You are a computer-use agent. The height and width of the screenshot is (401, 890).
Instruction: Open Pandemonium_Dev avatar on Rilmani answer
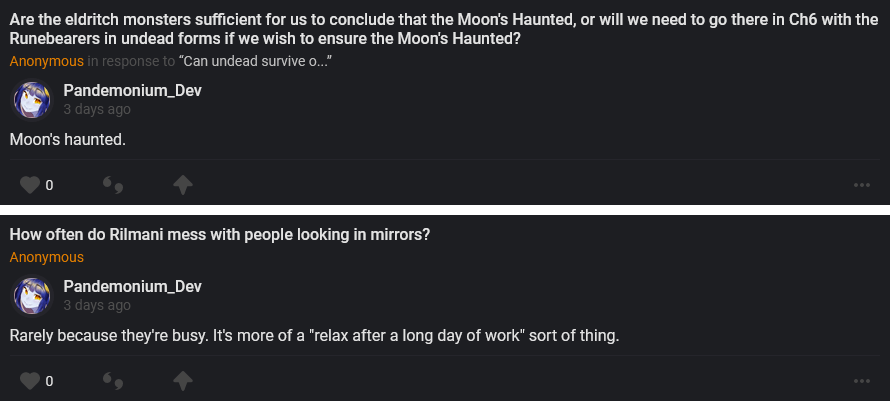[31, 297]
